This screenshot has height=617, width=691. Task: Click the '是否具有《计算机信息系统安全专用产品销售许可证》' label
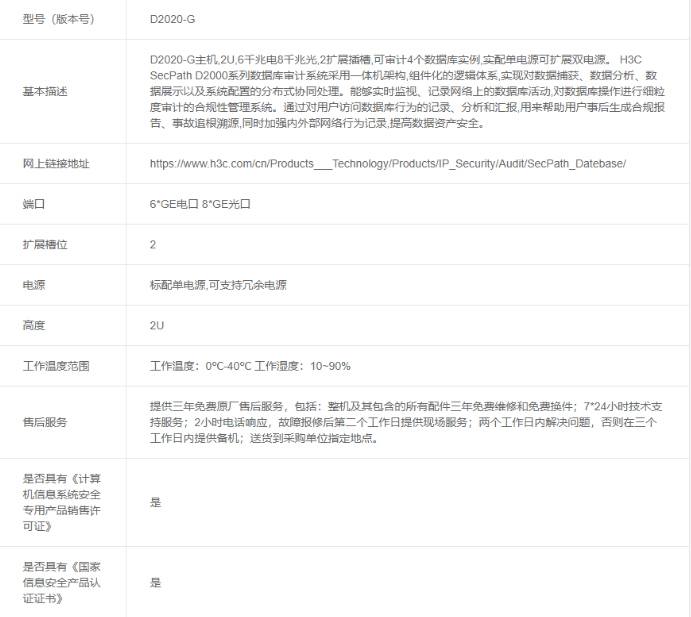coord(62,503)
